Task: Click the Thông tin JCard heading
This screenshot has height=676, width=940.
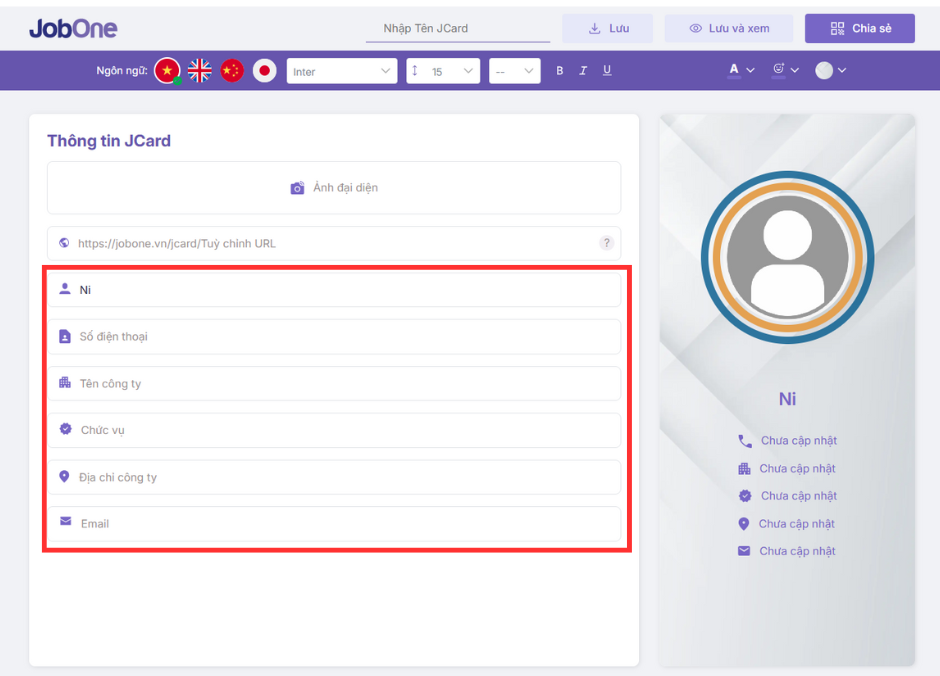Action: 109,141
